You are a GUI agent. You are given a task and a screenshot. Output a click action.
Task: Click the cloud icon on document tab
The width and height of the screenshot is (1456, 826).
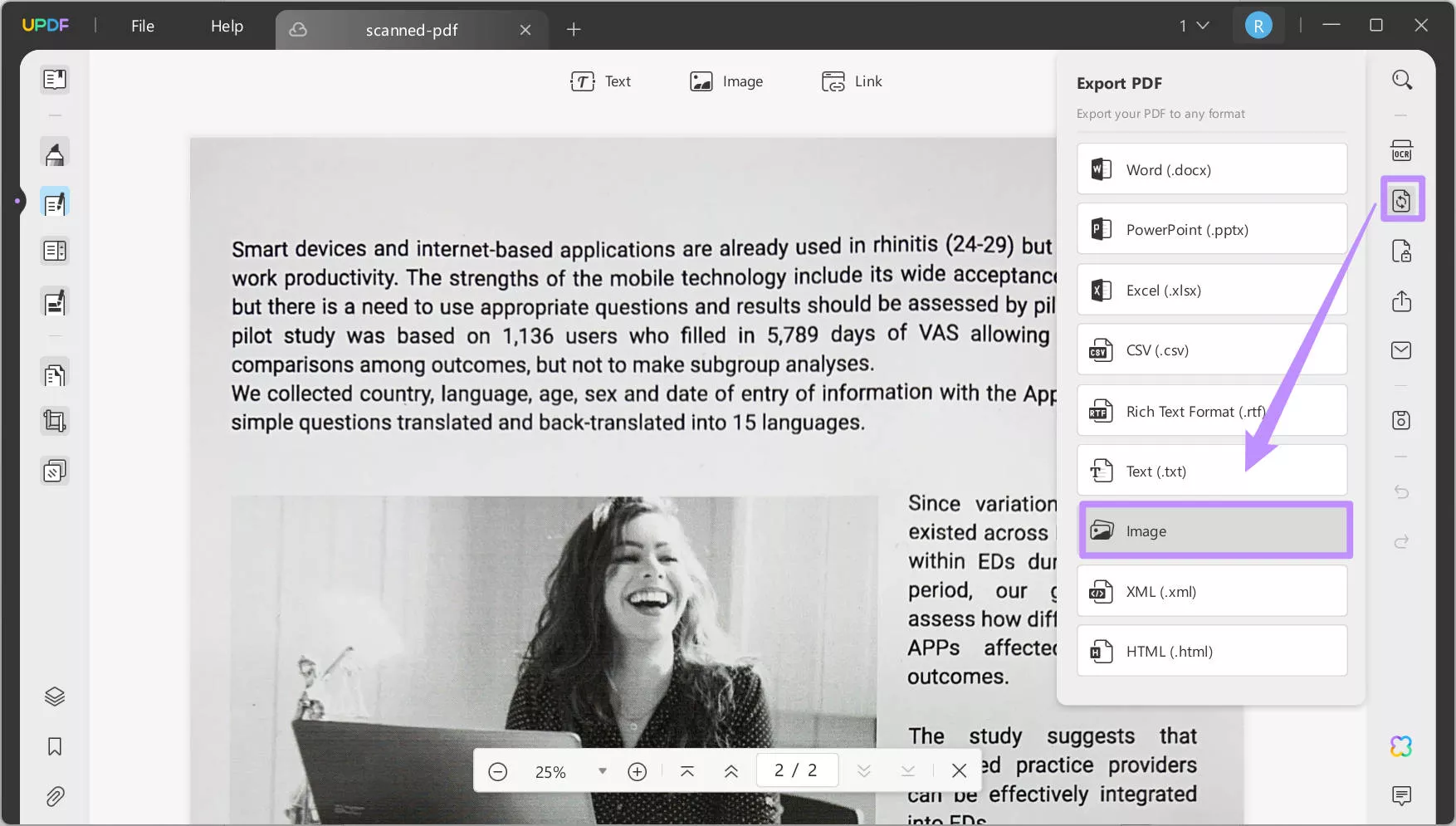(298, 30)
